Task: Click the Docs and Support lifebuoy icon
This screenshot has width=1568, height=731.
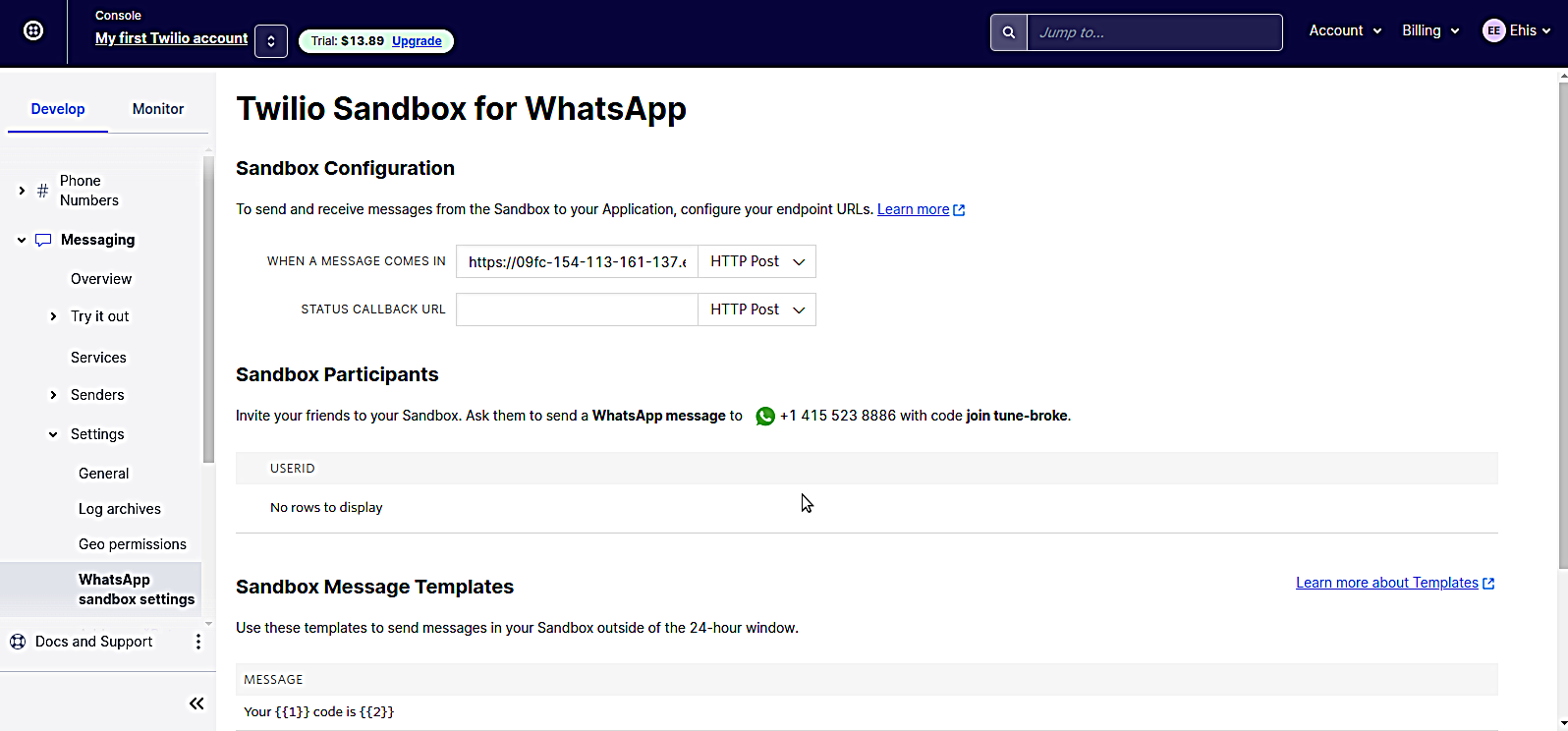Action: (18, 642)
